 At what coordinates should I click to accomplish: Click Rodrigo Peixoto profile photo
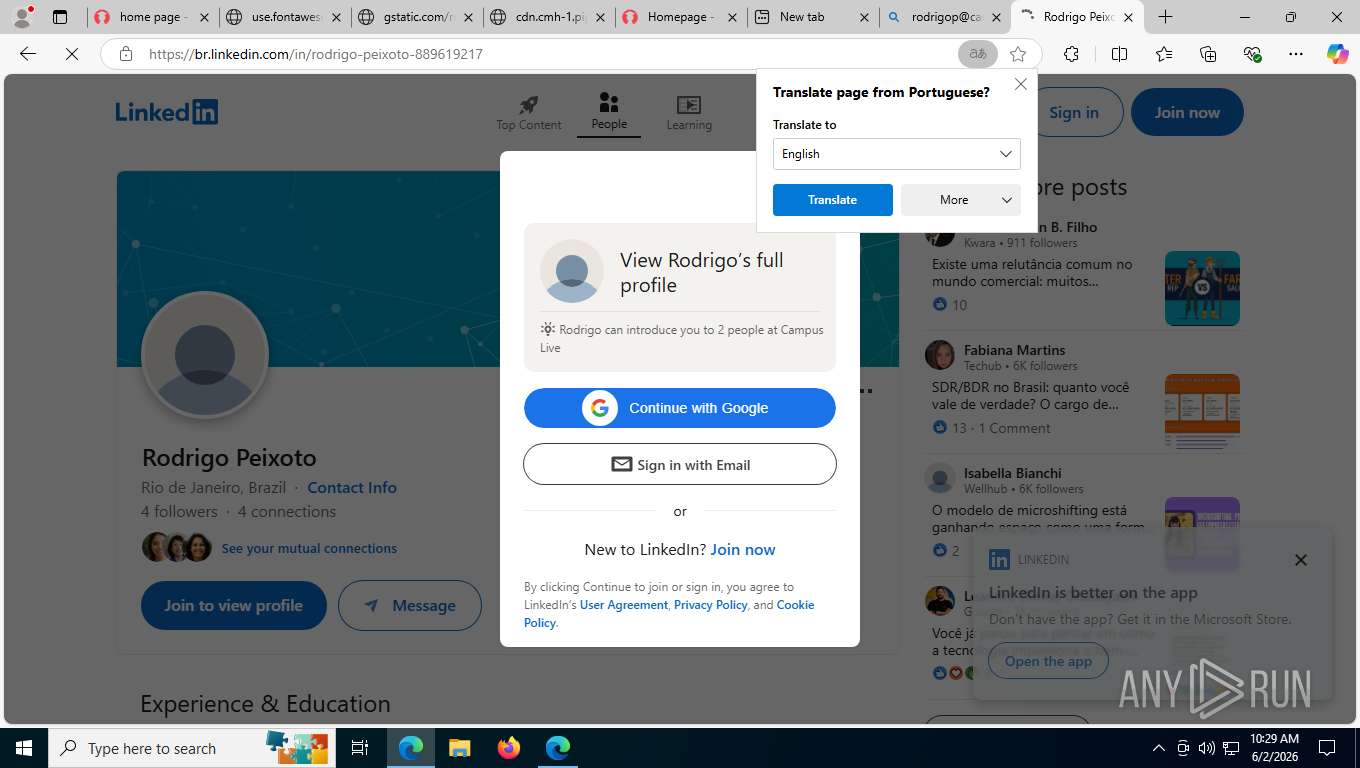[x=205, y=355]
